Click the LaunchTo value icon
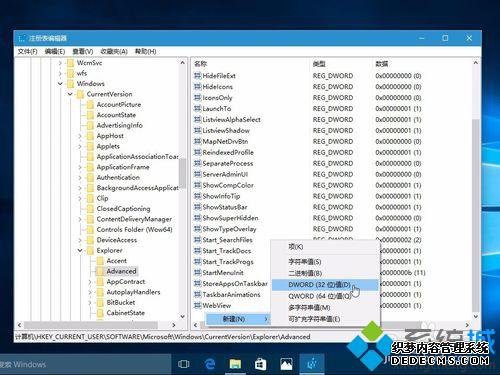Image resolution: width=500 pixels, height=375 pixels. (198, 109)
